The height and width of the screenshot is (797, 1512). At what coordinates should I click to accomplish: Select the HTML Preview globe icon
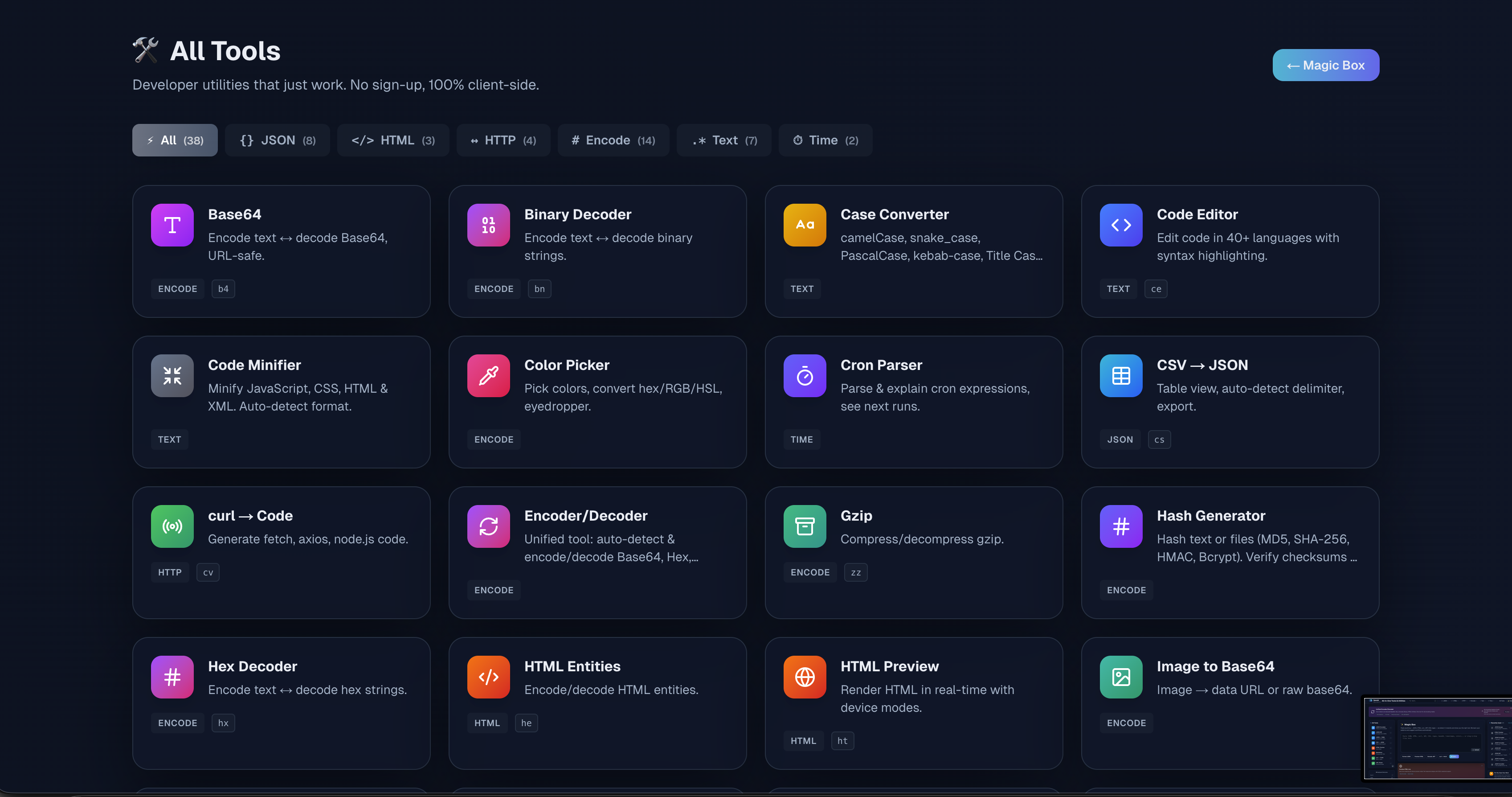coord(805,677)
